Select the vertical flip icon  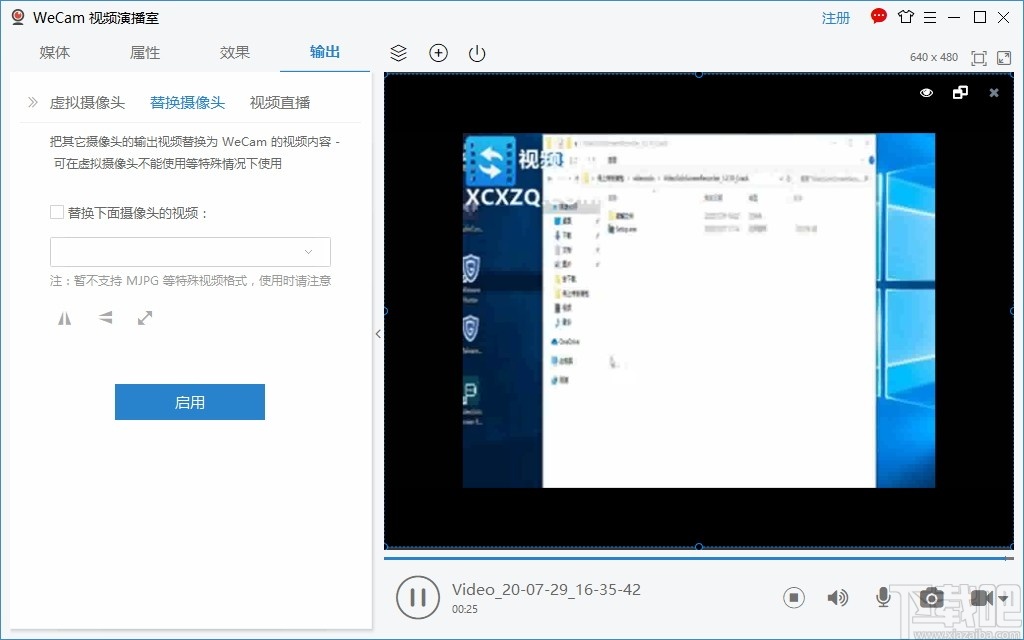105,317
